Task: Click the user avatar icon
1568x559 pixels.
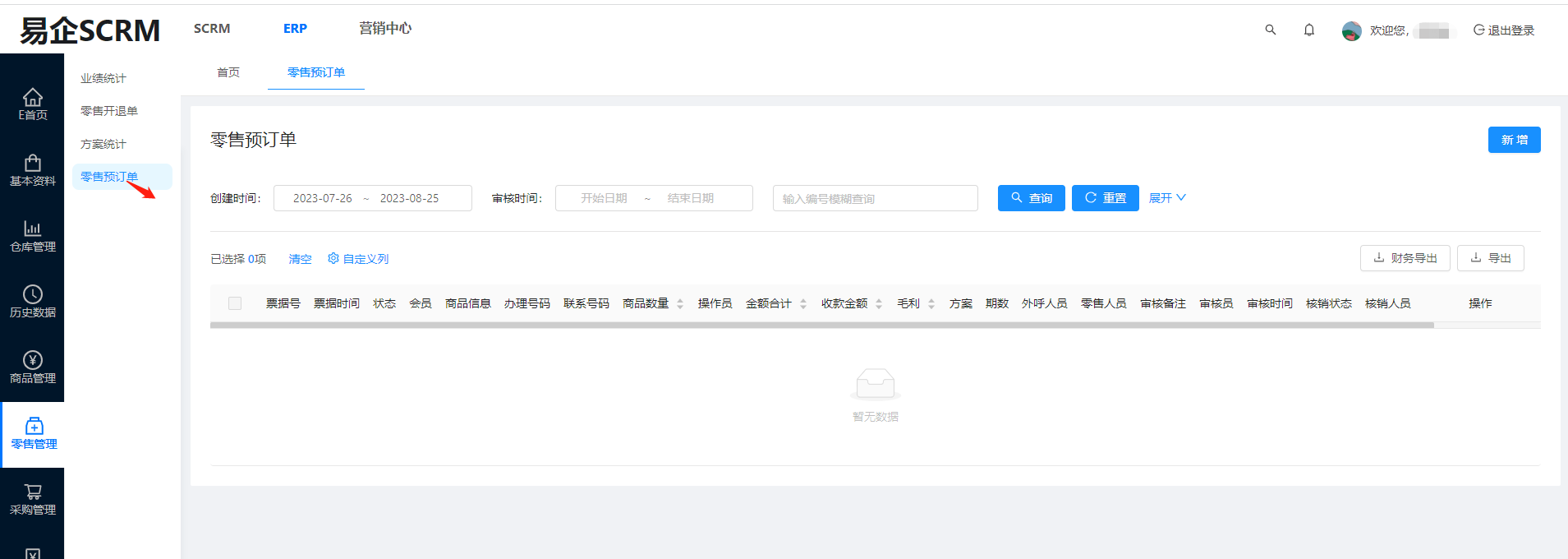Action: (x=1351, y=30)
